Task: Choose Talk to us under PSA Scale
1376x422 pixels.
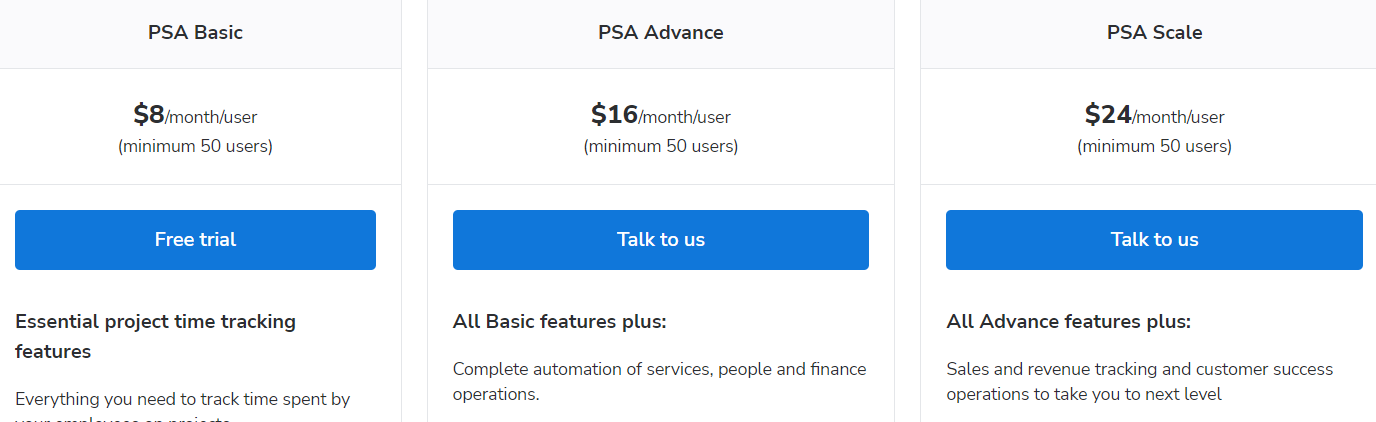Action: [x=1154, y=240]
